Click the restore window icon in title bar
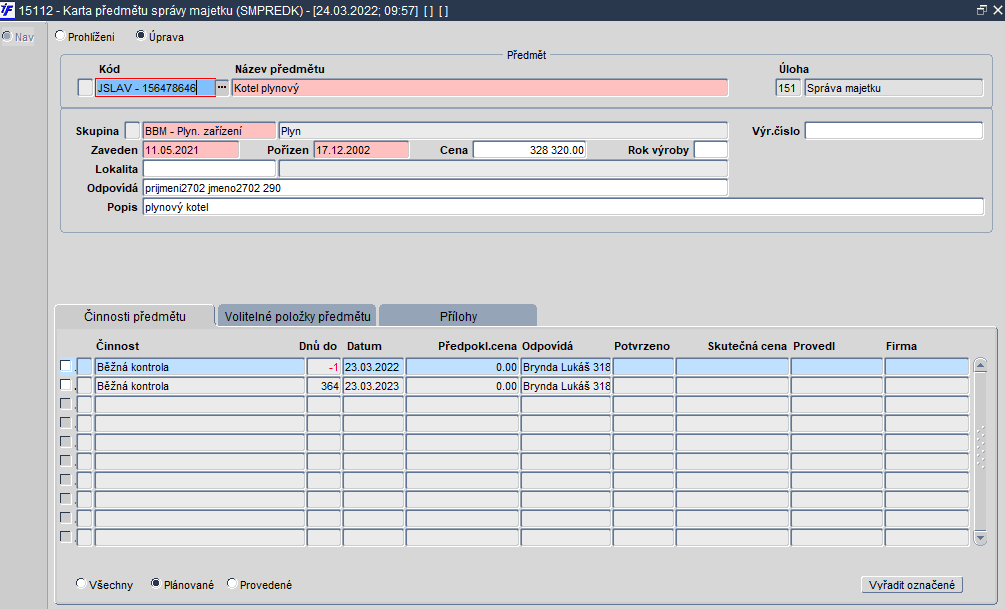 pyautogui.click(x=981, y=10)
